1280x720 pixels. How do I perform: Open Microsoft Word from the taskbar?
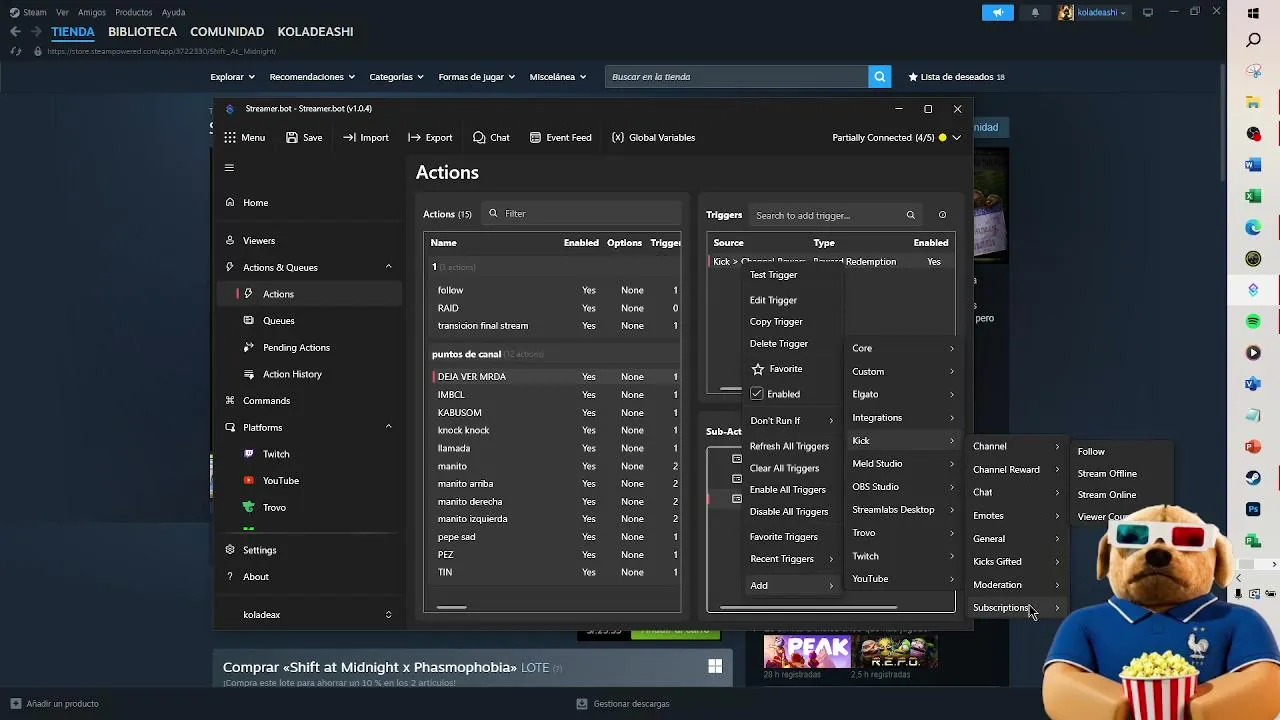point(1254,165)
